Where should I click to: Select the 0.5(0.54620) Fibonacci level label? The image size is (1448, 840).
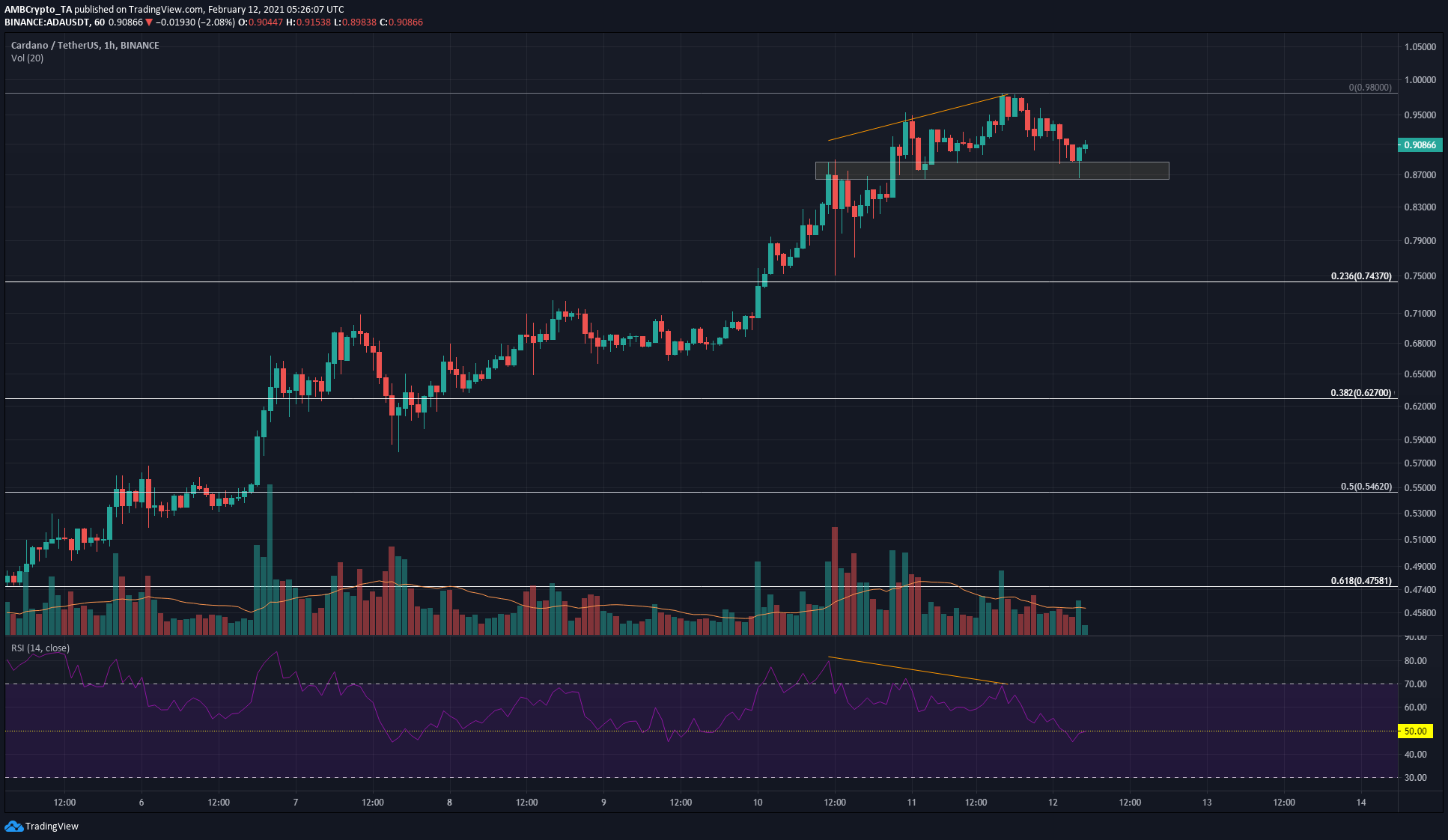(x=1366, y=486)
